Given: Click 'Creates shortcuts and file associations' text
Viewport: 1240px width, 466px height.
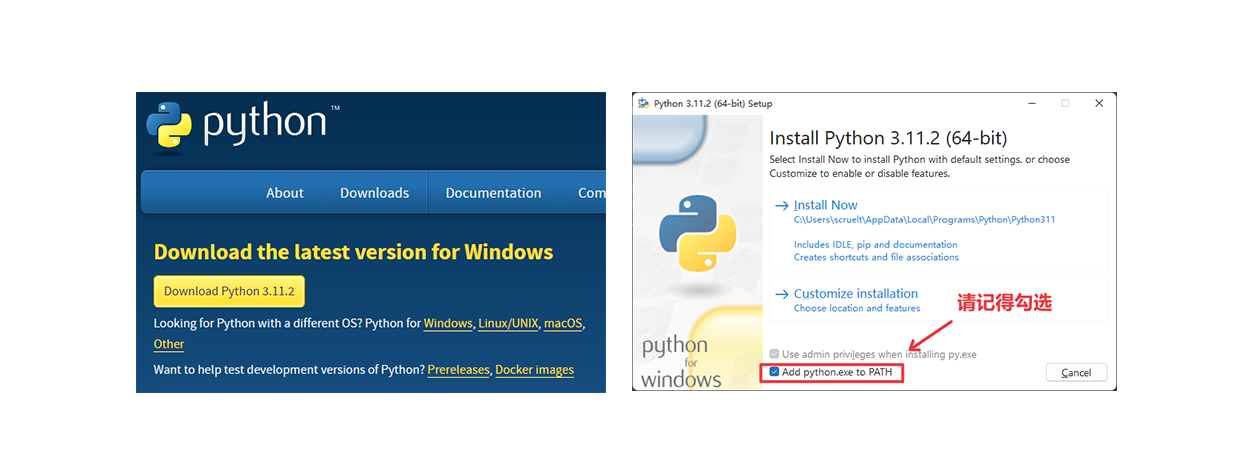Looking at the screenshot, I should tap(876, 257).
